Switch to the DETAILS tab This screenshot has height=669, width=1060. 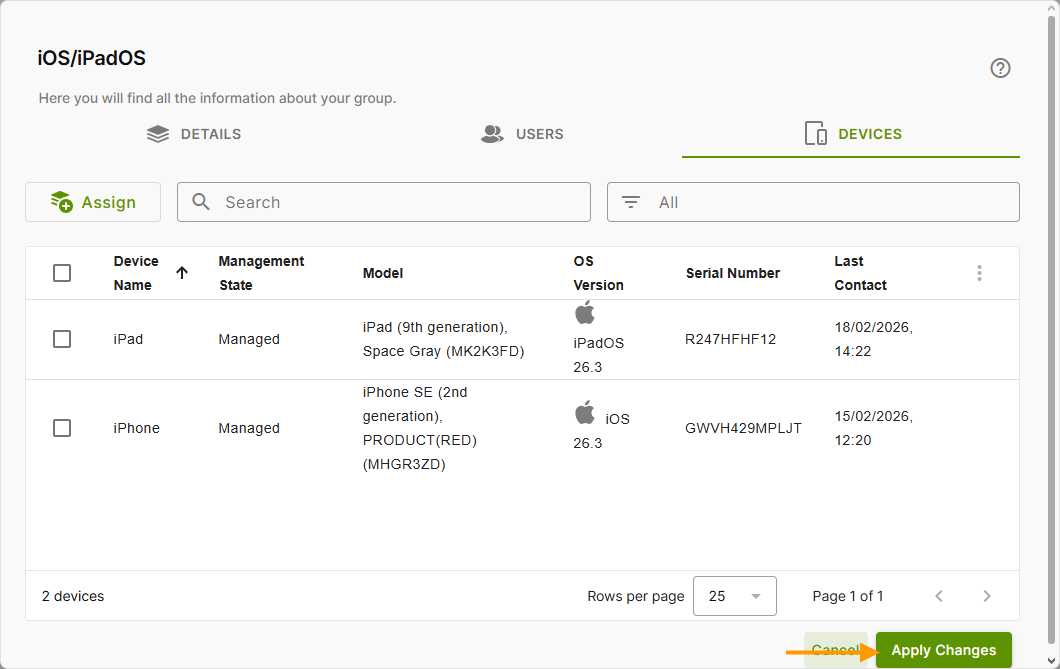194,134
